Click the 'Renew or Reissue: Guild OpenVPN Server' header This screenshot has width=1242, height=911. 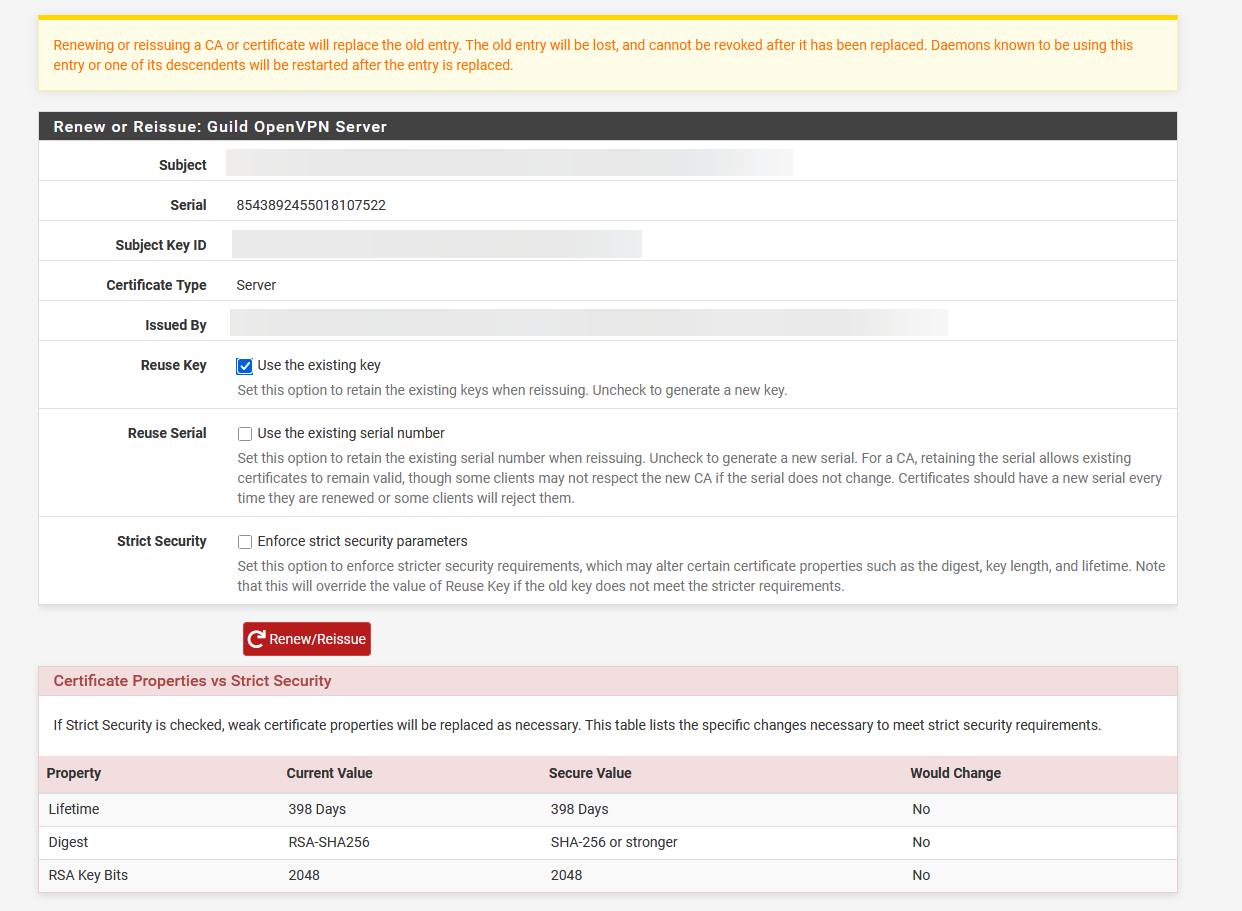coord(220,127)
